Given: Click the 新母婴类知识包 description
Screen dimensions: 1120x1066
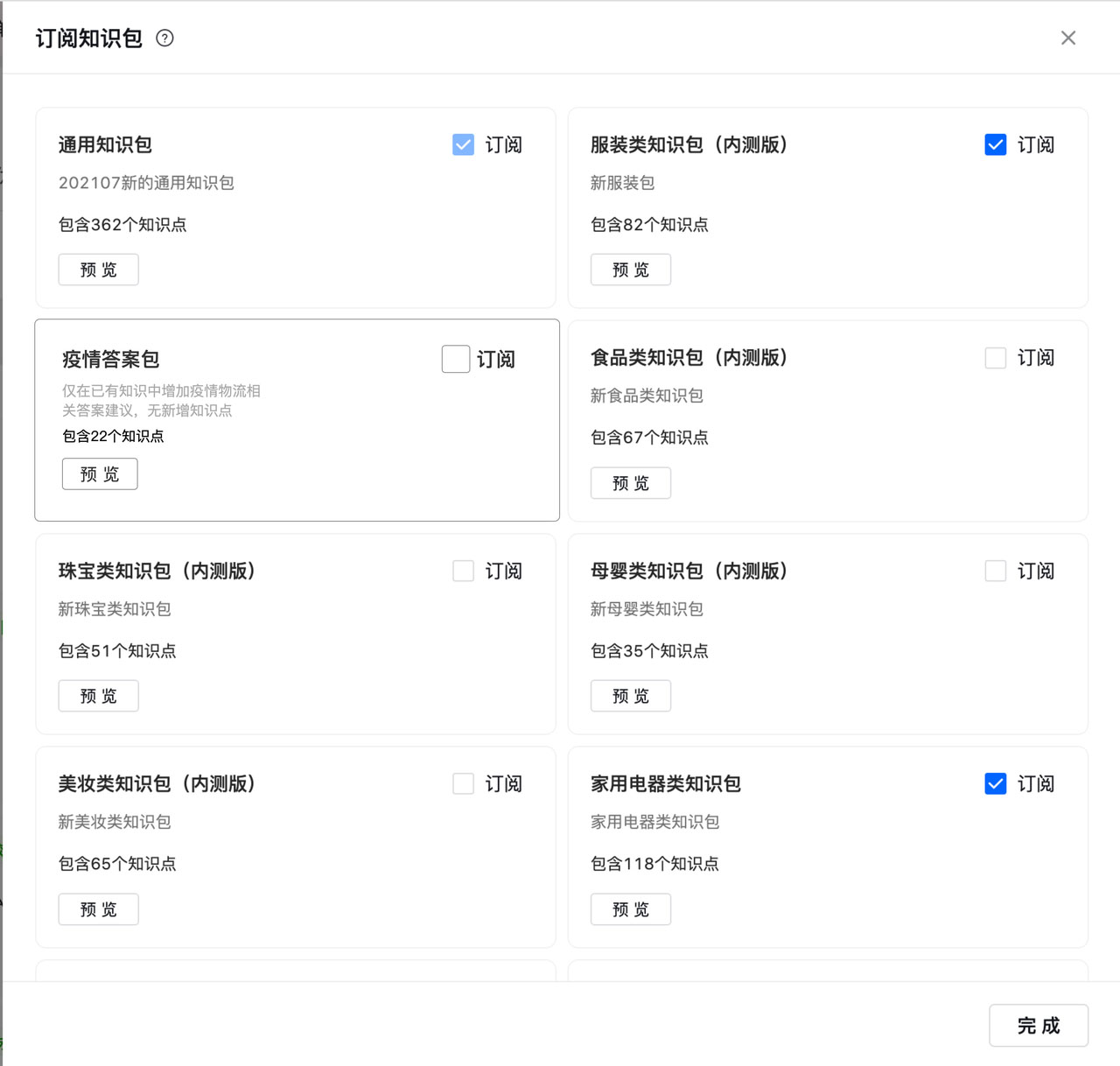Looking at the screenshot, I should 647,609.
